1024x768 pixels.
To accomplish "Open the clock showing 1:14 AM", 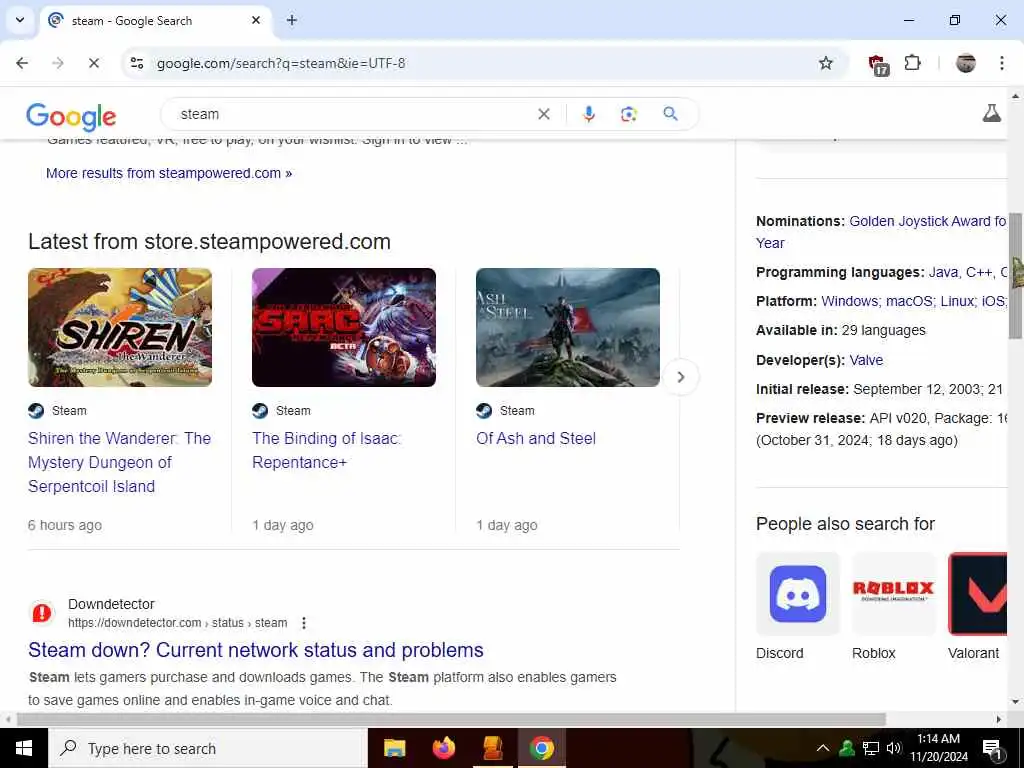I will coord(938,748).
